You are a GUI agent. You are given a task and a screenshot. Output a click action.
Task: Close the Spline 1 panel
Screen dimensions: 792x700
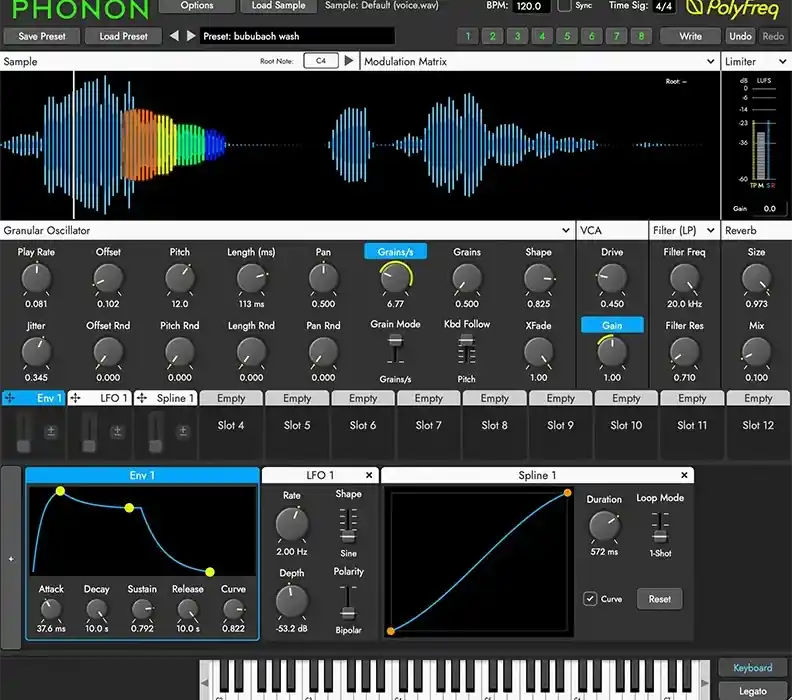[684, 475]
